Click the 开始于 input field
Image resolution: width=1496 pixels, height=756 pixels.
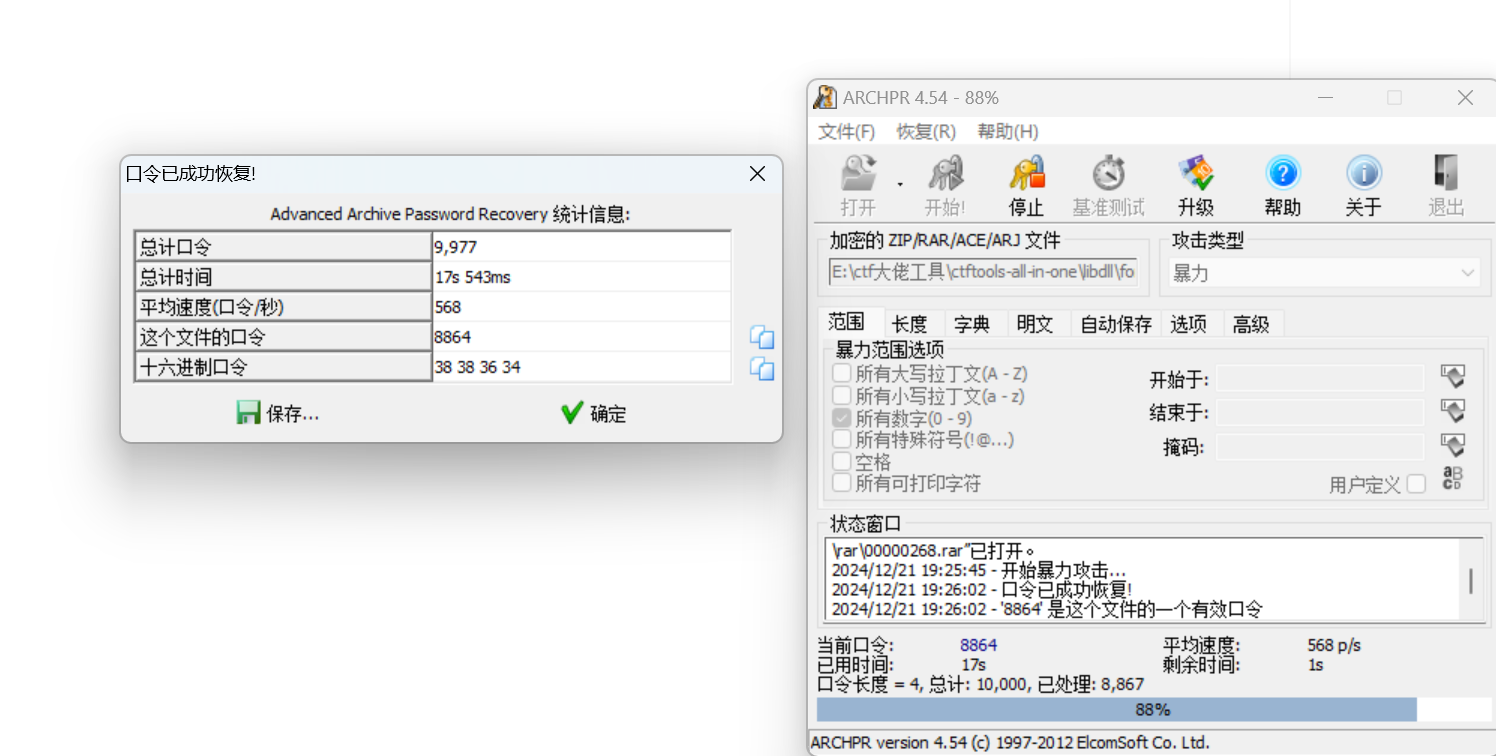(x=1320, y=378)
